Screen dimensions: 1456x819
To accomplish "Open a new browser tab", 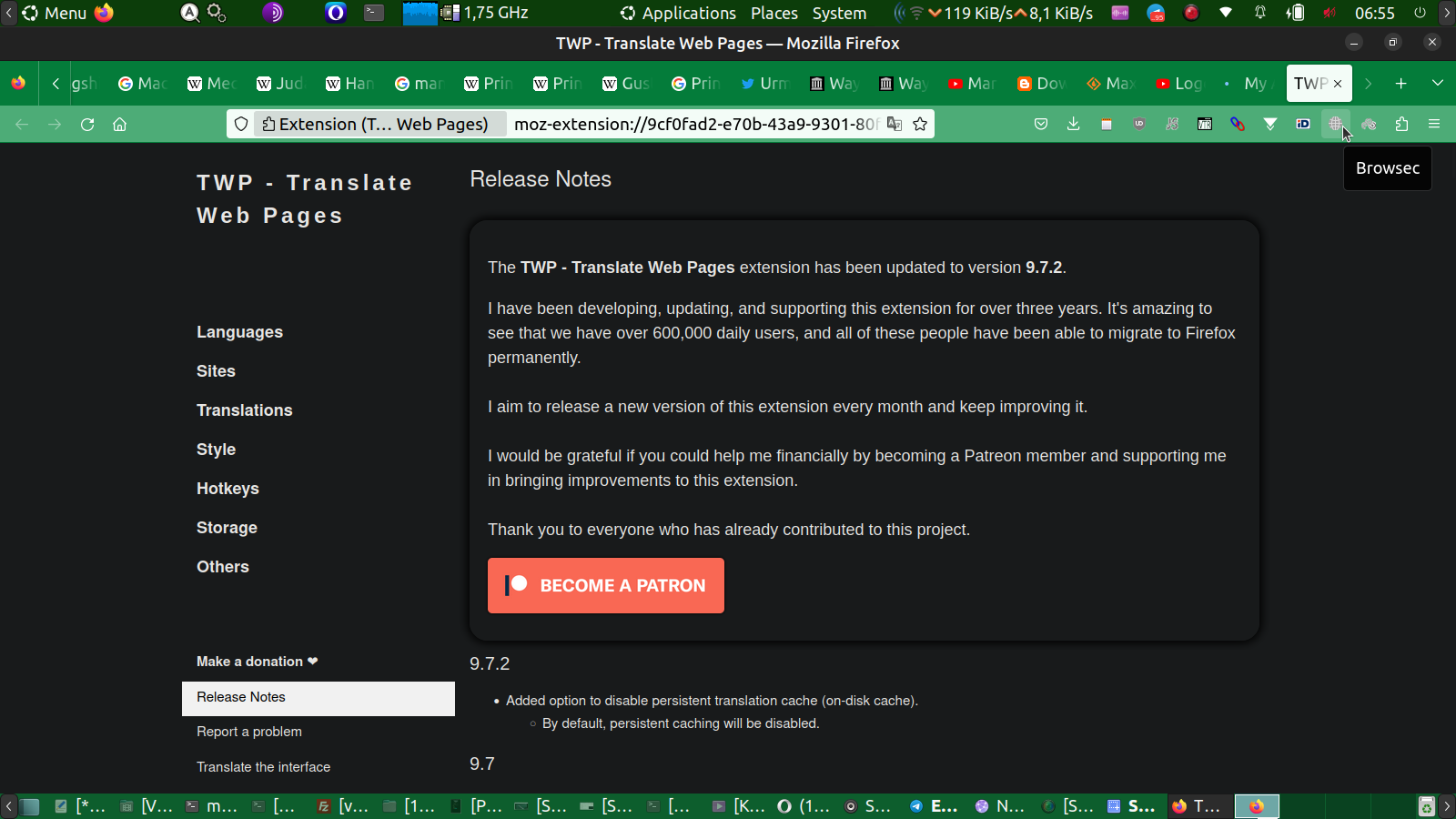I will [1401, 84].
